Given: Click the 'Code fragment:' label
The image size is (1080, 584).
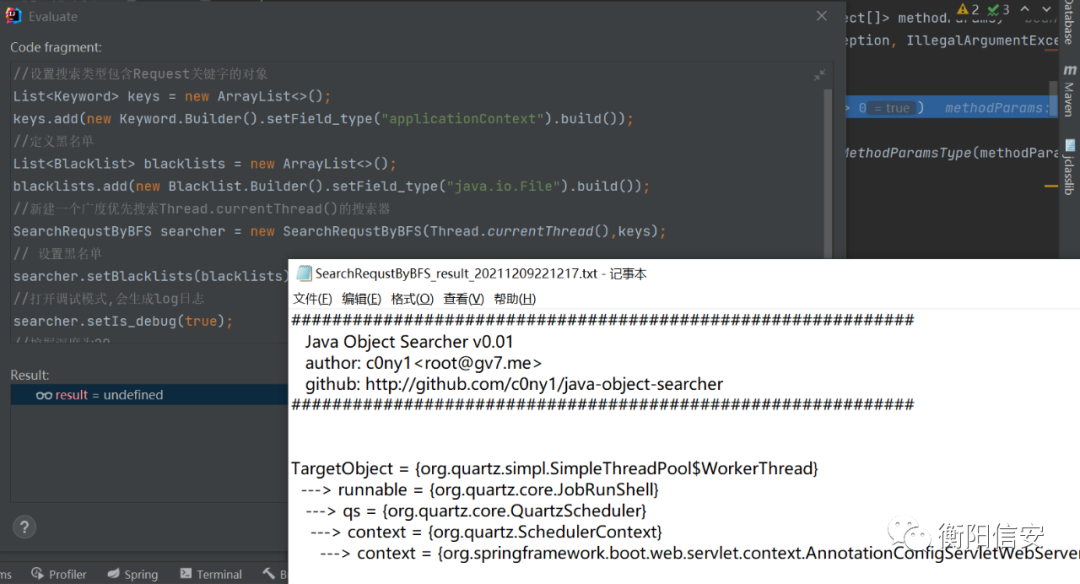Looking at the screenshot, I should pos(56,48).
